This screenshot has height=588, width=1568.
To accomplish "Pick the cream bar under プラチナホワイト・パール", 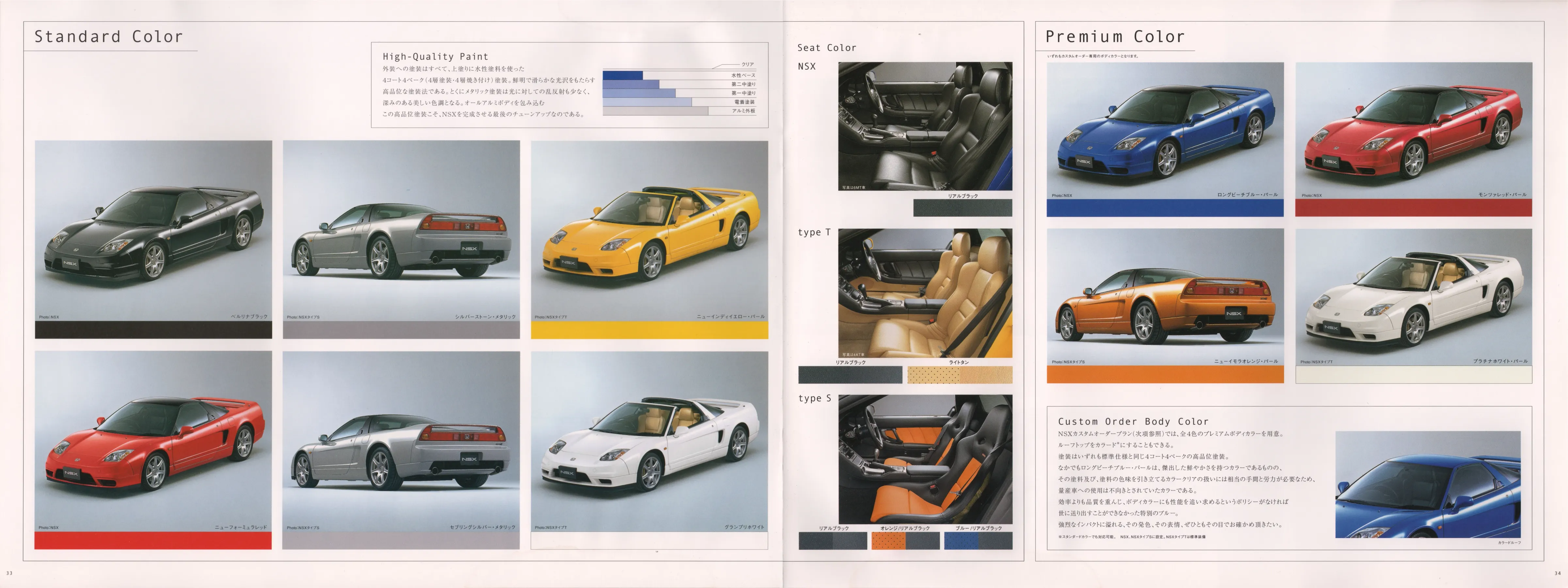I will coord(1414,374).
